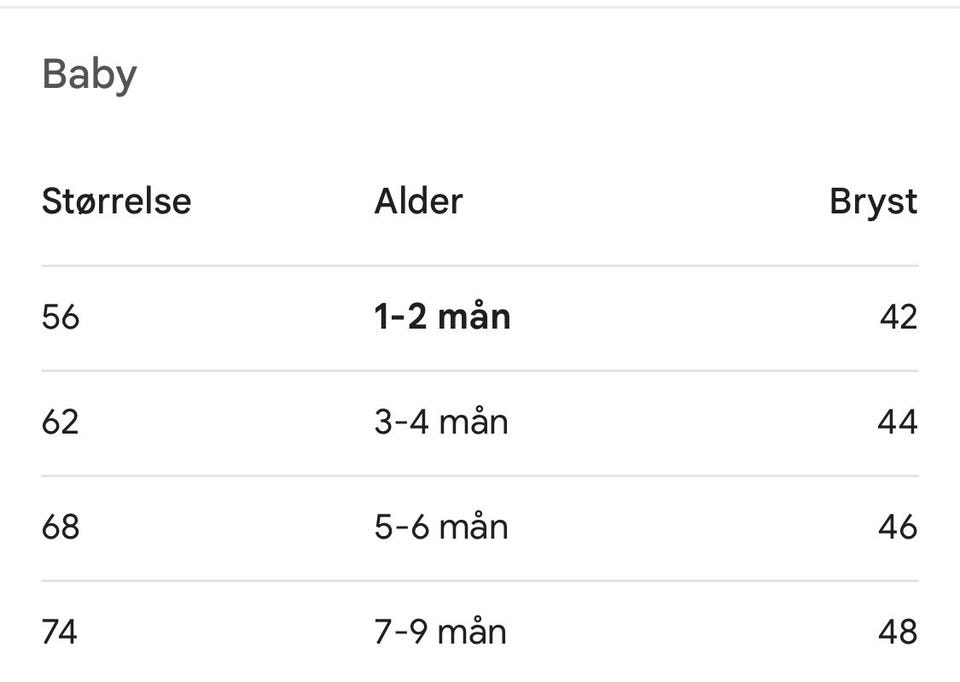Select size 62 in the table
The image size is (960, 682).
[60, 422]
